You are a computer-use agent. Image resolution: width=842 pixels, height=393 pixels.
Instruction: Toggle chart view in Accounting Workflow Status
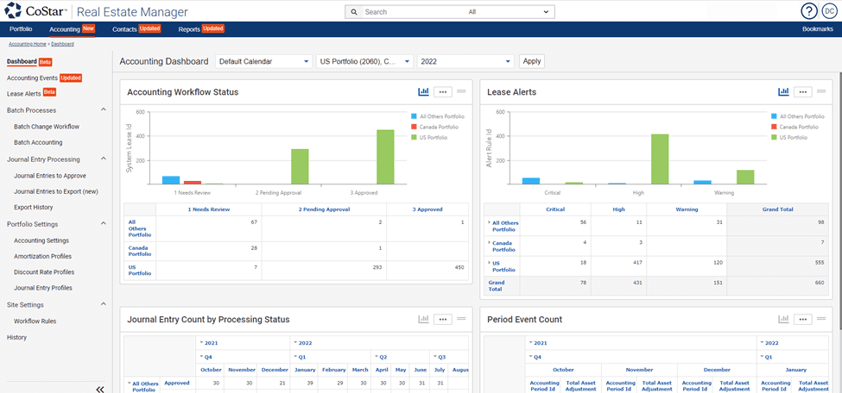point(424,92)
